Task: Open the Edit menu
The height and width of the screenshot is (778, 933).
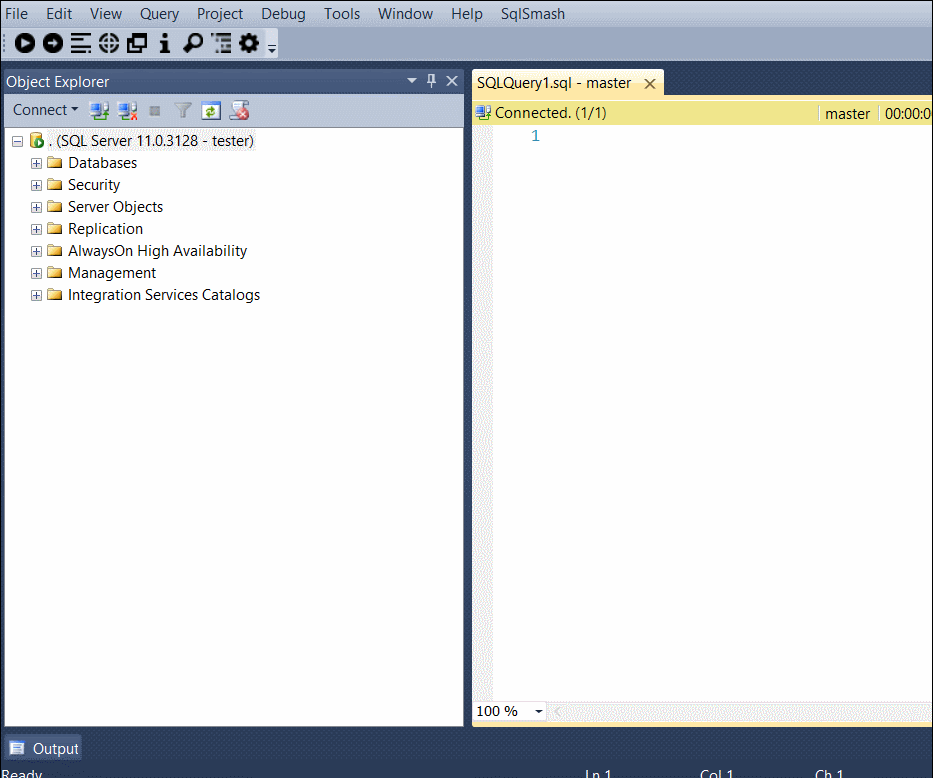Action: [x=59, y=14]
